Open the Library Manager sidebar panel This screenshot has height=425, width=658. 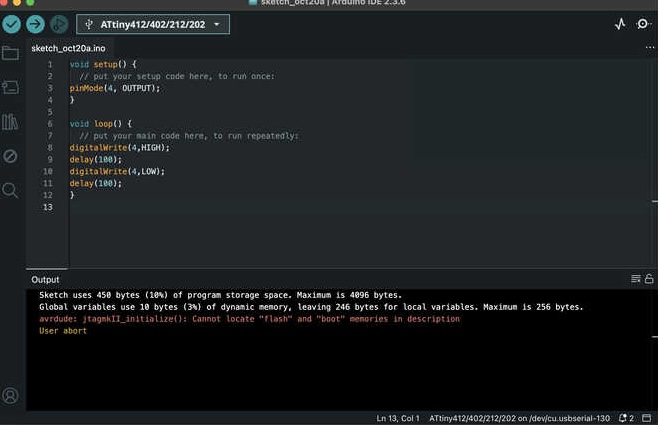(x=11, y=122)
